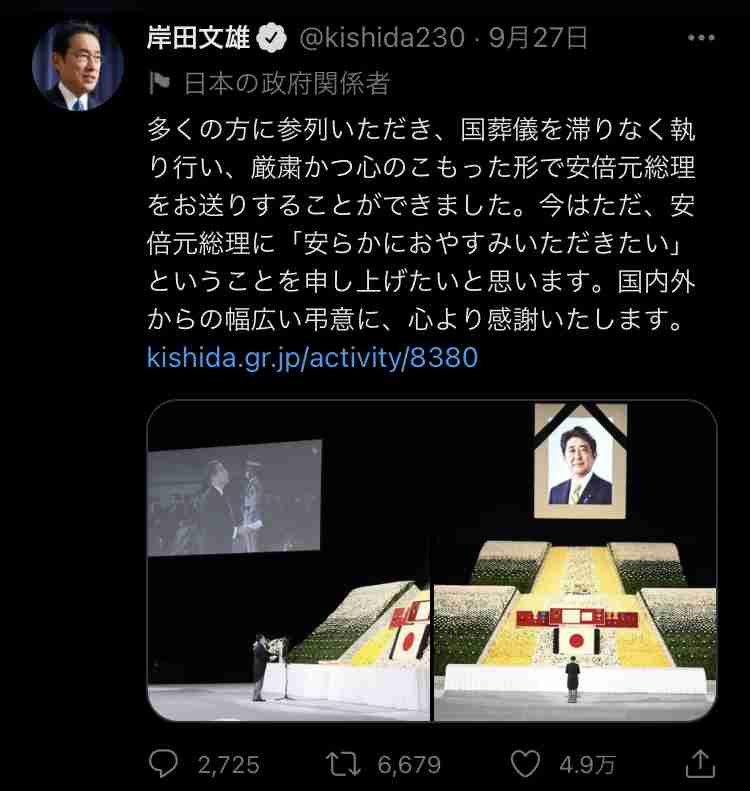
Task: Click the government flag label icon
Action: [x=159, y=84]
